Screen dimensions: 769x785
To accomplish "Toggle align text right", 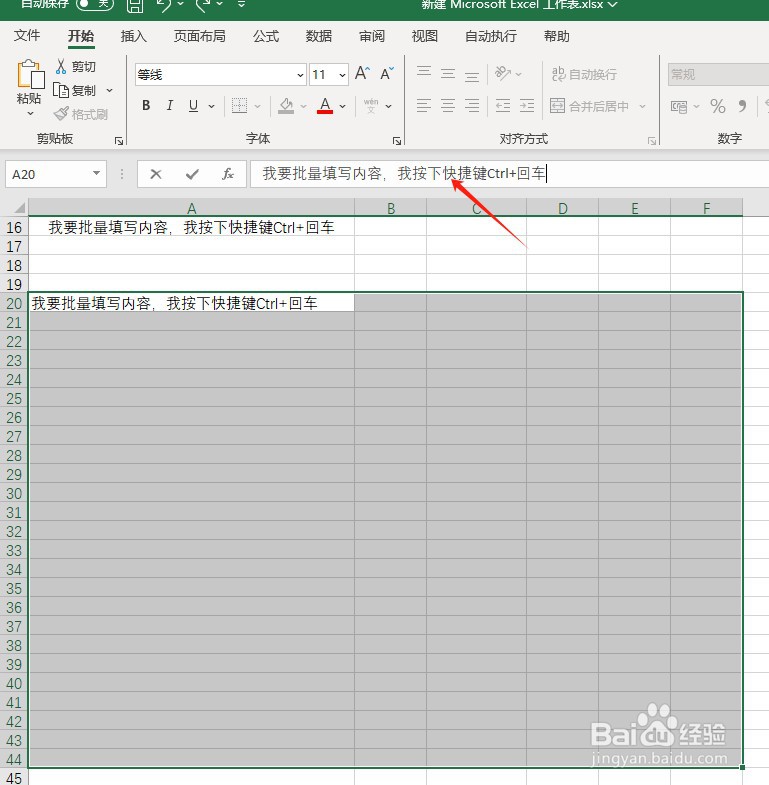I will [x=472, y=106].
